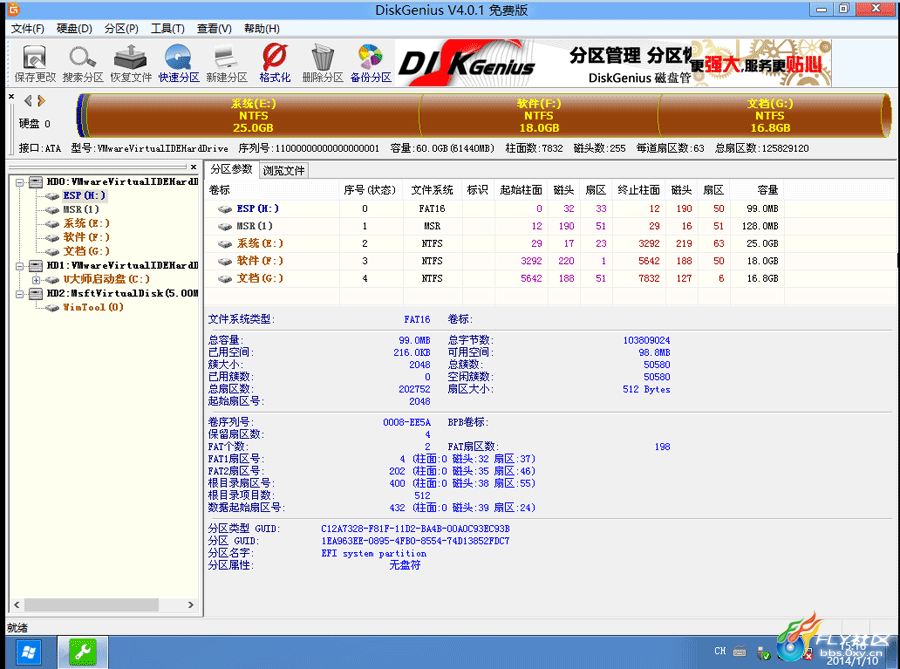Go to the next disk with the right arrow
This screenshot has height=669, width=900.
pyautogui.click(x=41, y=101)
